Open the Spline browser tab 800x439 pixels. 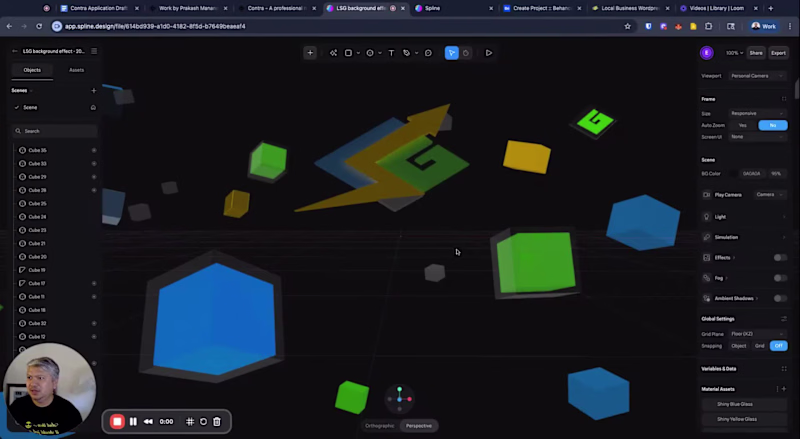[453, 8]
